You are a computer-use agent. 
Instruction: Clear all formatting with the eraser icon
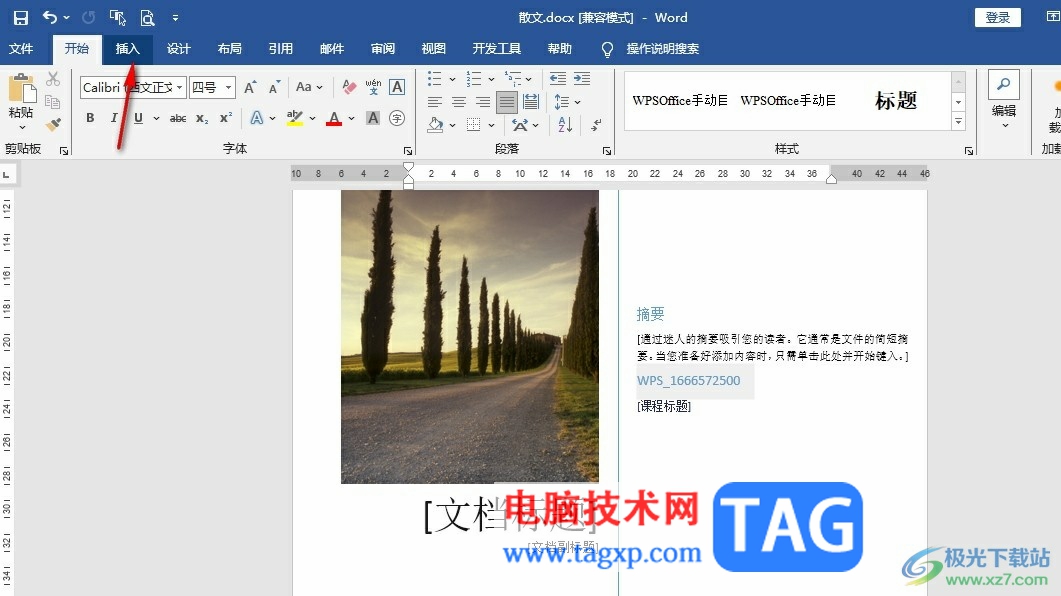[x=349, y=87]
